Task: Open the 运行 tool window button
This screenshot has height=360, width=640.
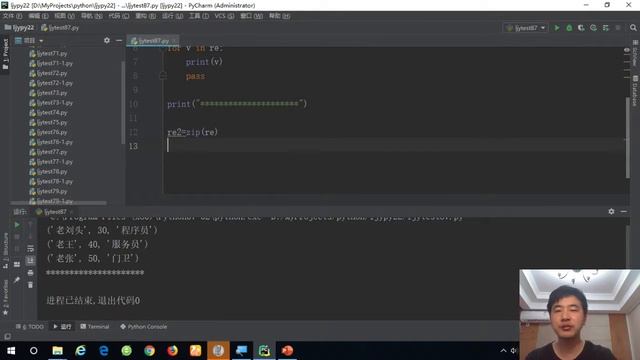Action: click(x=62, y=327)
